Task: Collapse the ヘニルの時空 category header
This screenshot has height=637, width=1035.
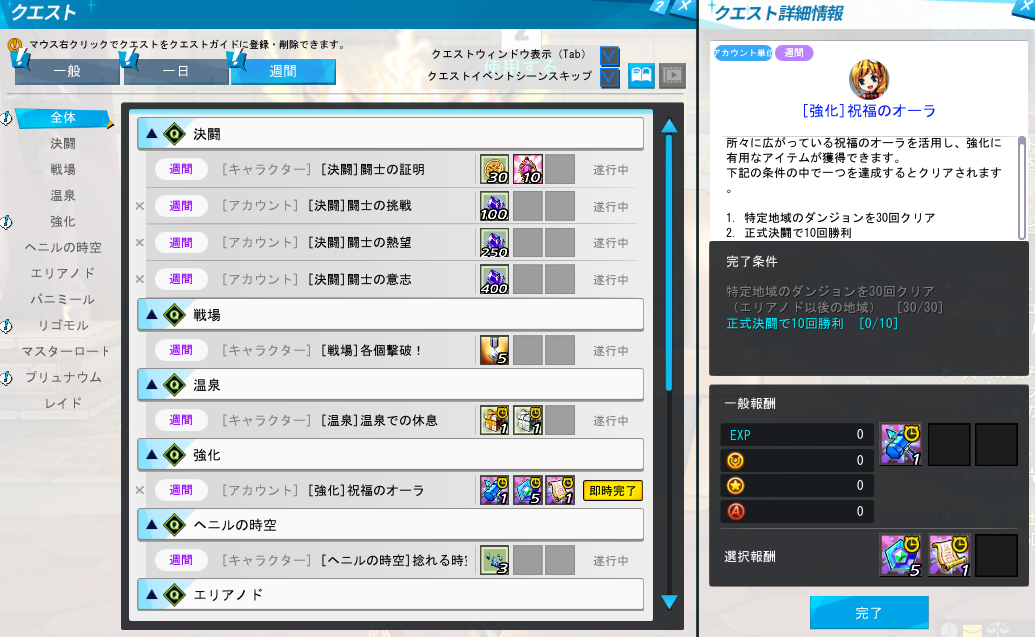Action: (x=390, y=525)
